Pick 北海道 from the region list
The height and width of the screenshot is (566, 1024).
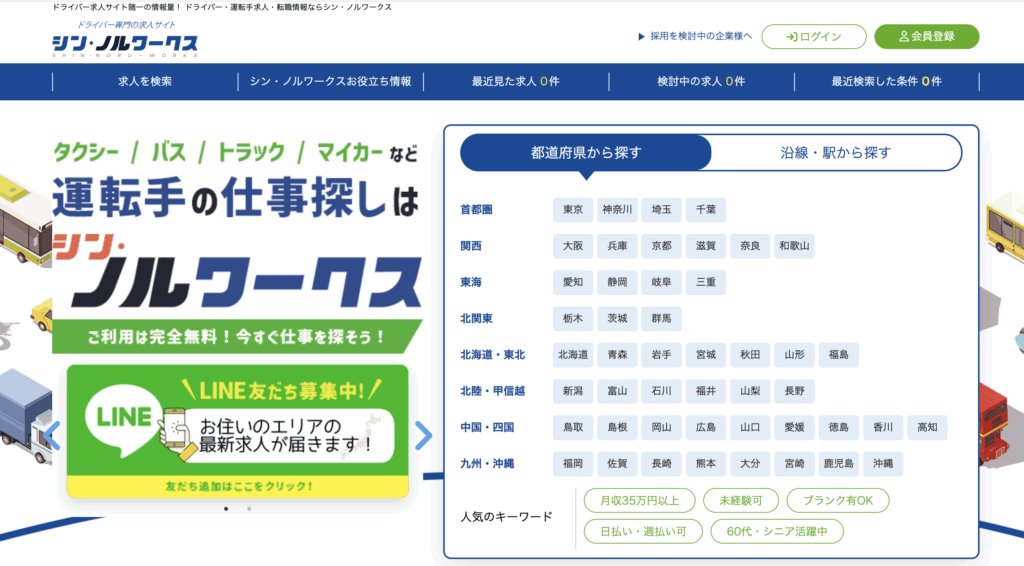tap(573, 355)
